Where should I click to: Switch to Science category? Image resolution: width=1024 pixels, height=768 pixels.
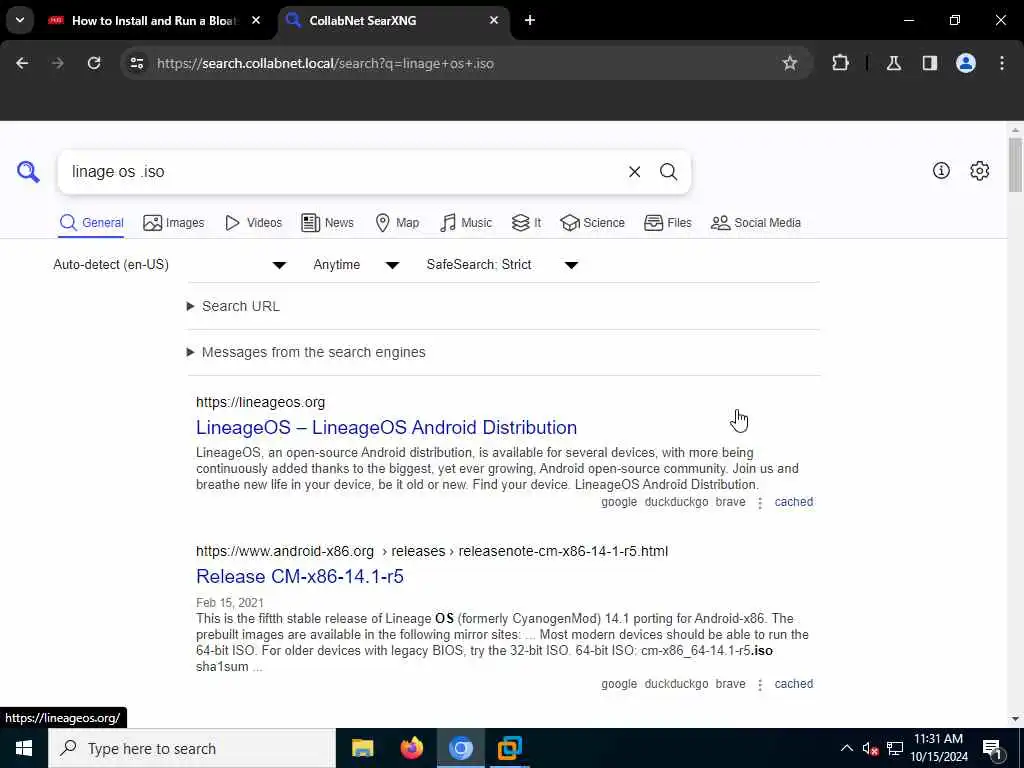pos(592,223)
